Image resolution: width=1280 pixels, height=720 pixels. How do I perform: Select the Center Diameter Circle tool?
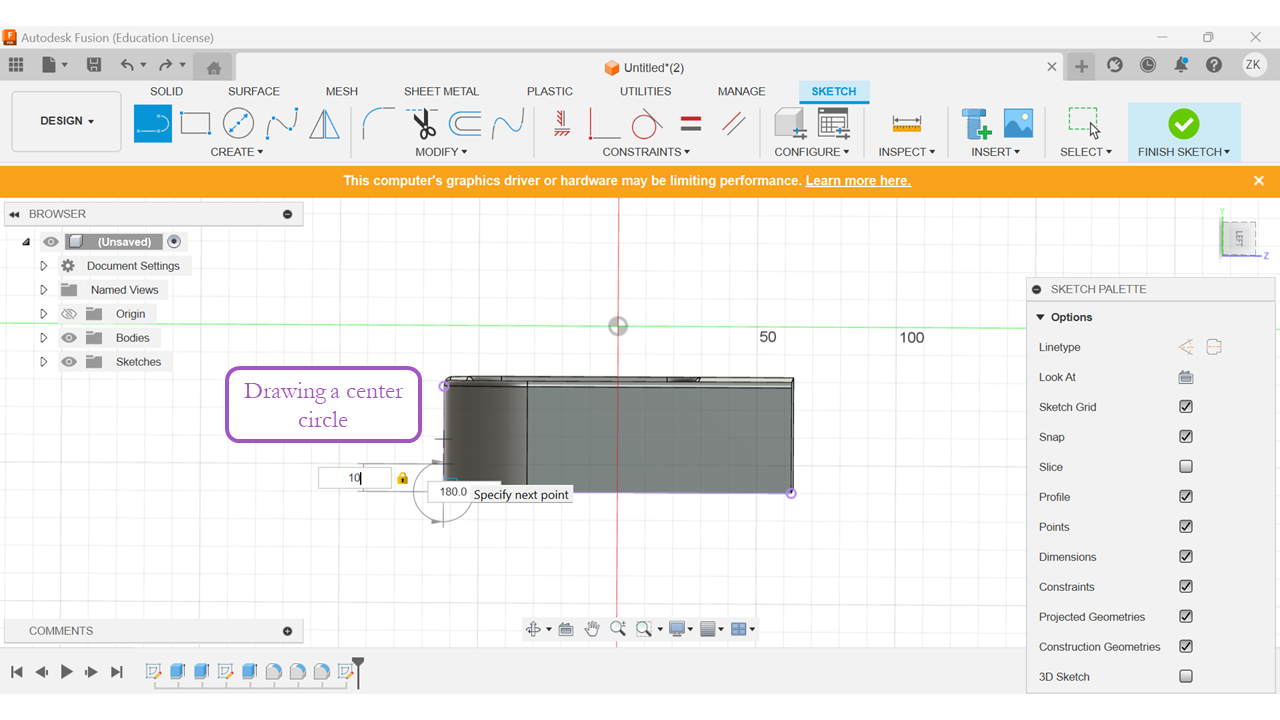coord(238,124)
